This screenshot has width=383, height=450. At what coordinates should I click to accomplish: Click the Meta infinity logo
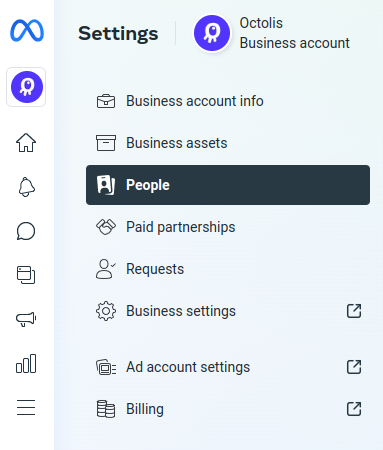tap(27, 31)
